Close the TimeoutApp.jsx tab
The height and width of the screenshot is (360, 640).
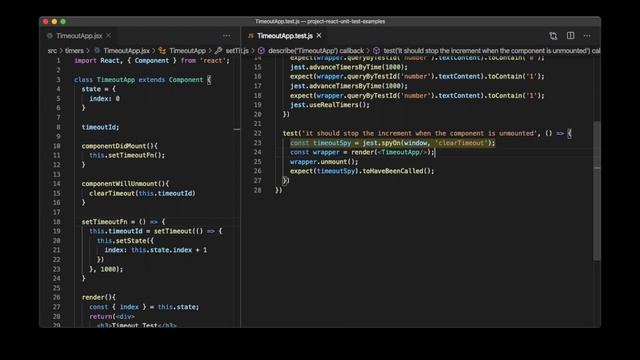point(109,36)
